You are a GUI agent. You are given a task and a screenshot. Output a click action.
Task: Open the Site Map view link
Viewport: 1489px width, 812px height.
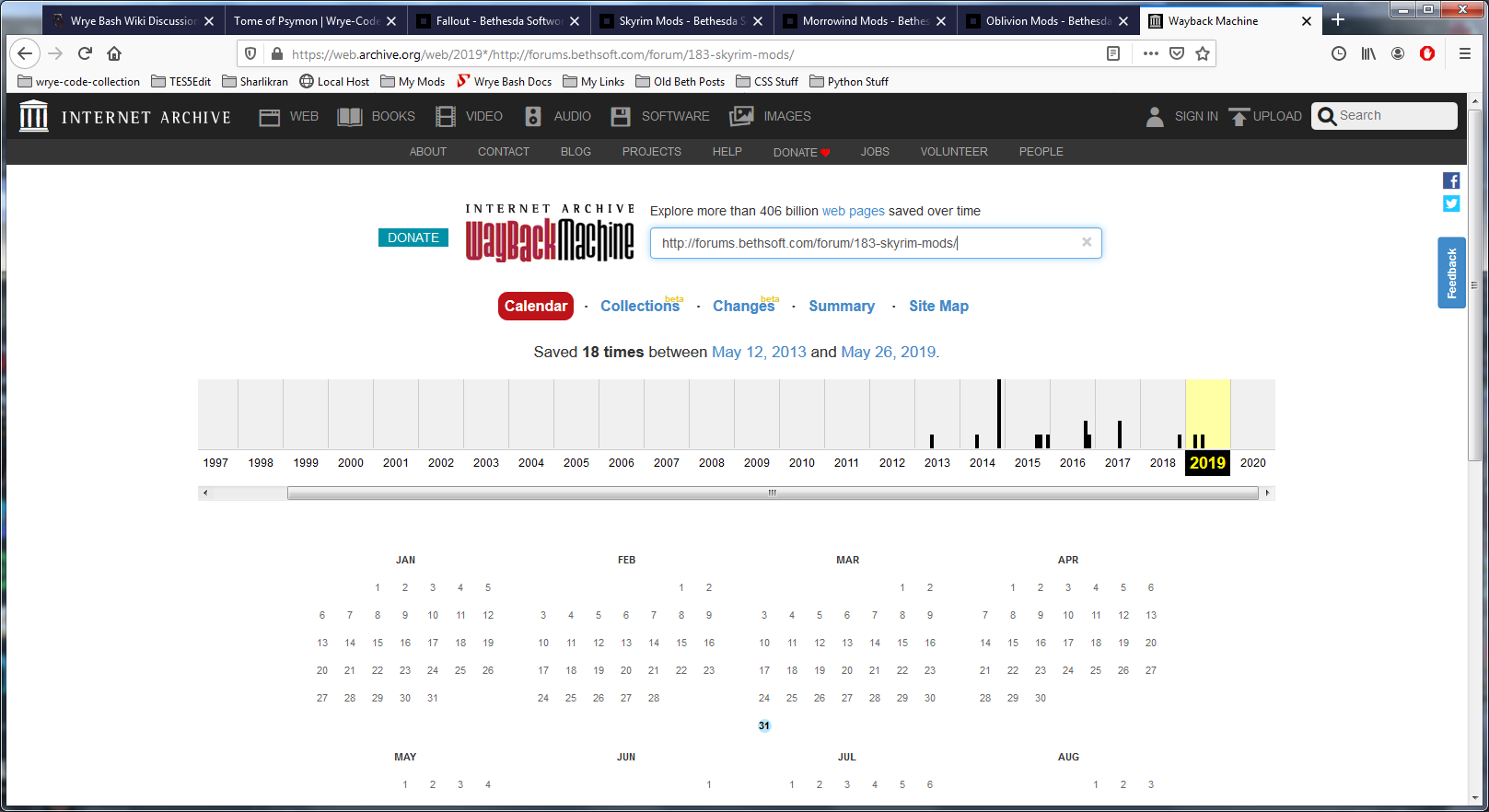[x=938, y=306]
